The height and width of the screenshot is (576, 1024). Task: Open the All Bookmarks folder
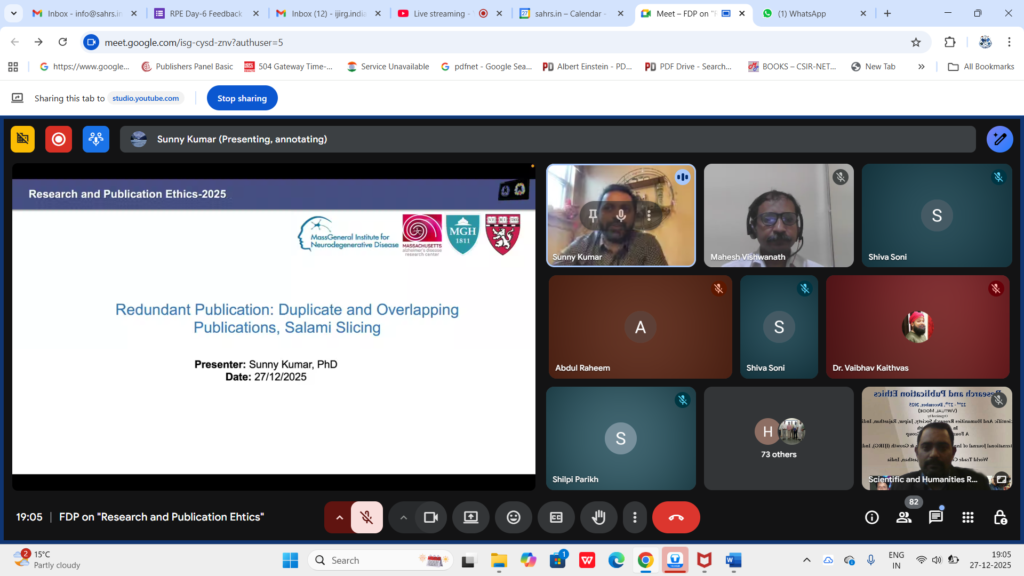tap(982, 66)
